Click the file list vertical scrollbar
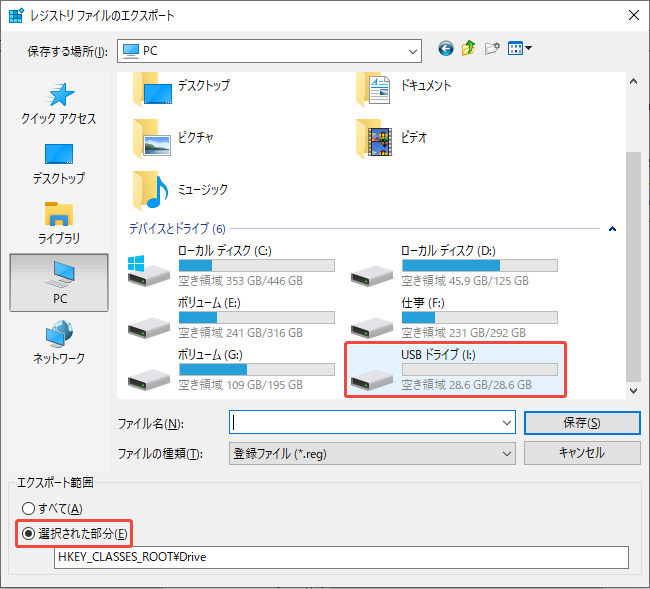 click(x=633, y=266)
